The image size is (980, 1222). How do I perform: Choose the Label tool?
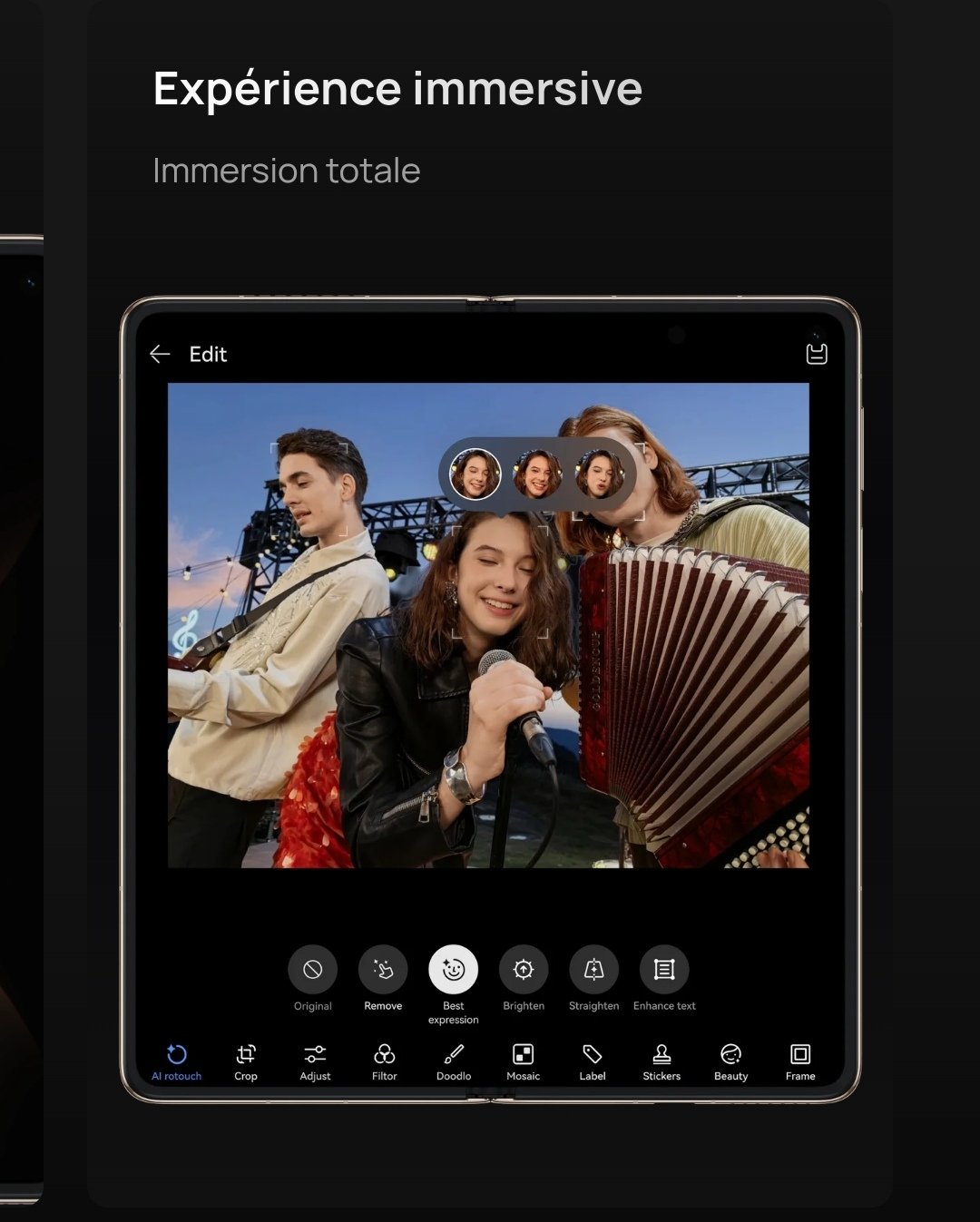(593, 1062)
